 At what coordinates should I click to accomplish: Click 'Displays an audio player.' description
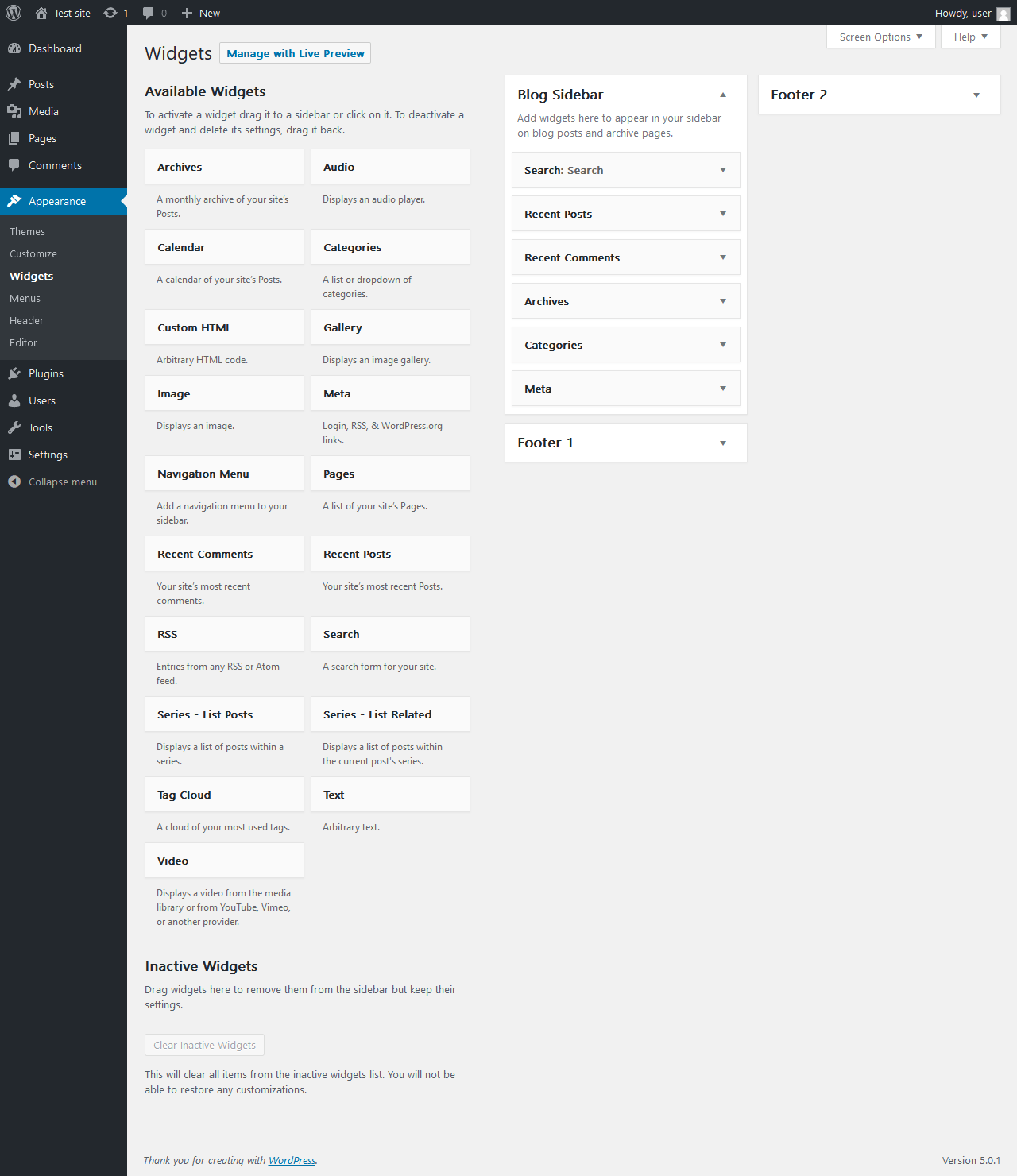373,199
